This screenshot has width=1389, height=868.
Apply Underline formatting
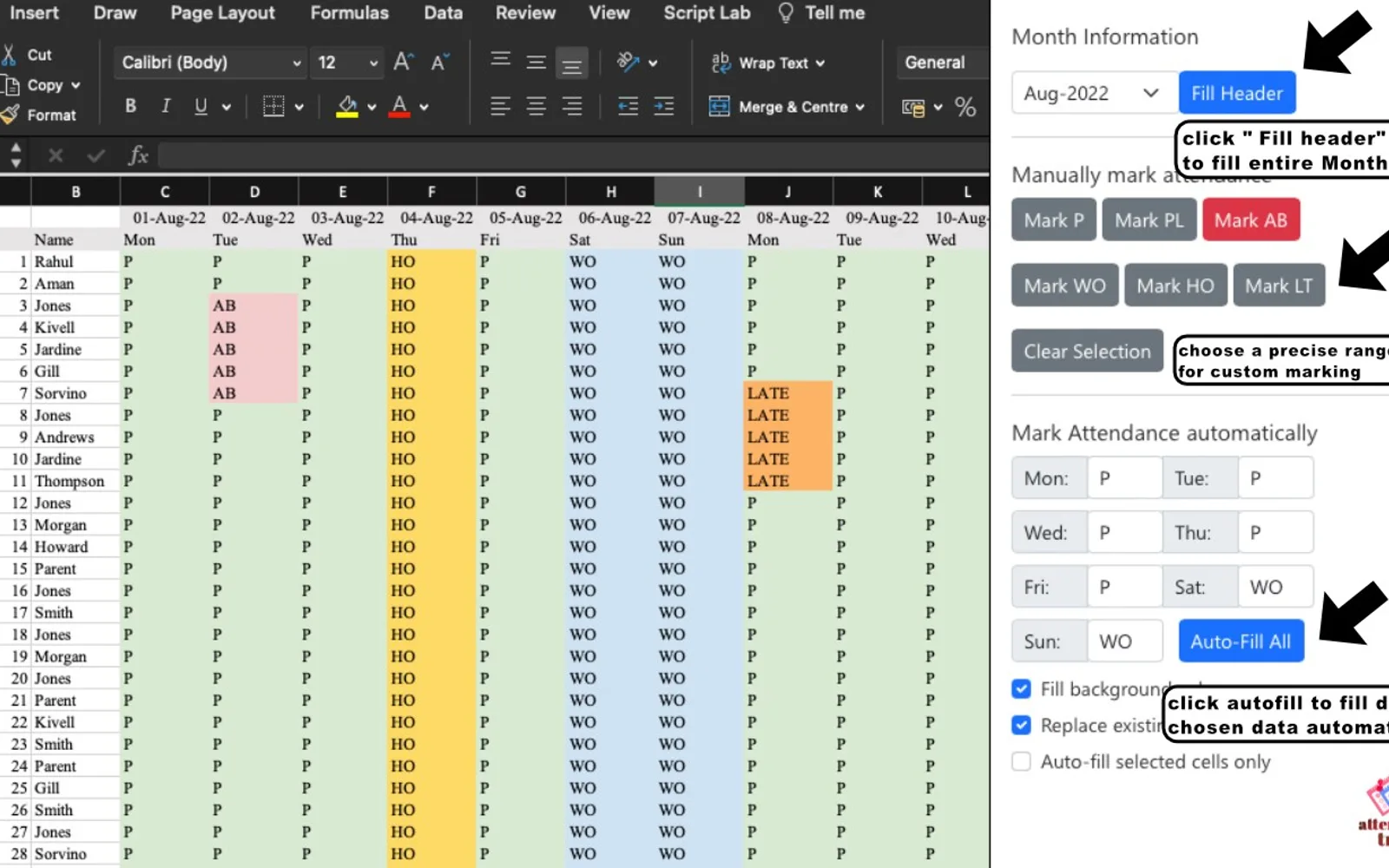coord(201,106)
